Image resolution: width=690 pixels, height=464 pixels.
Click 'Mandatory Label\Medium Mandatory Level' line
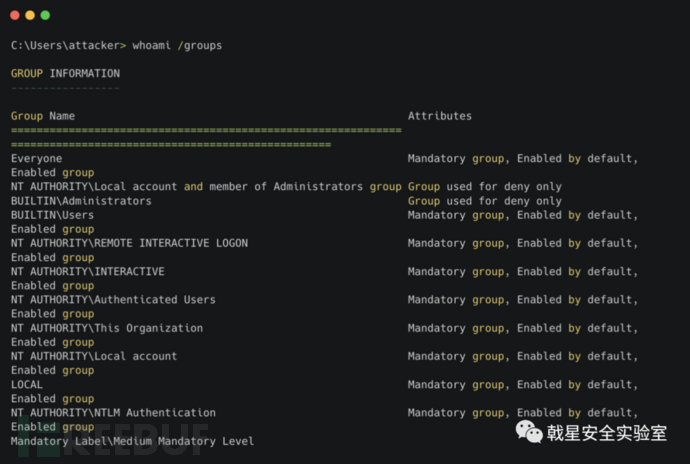pos(132,441)
